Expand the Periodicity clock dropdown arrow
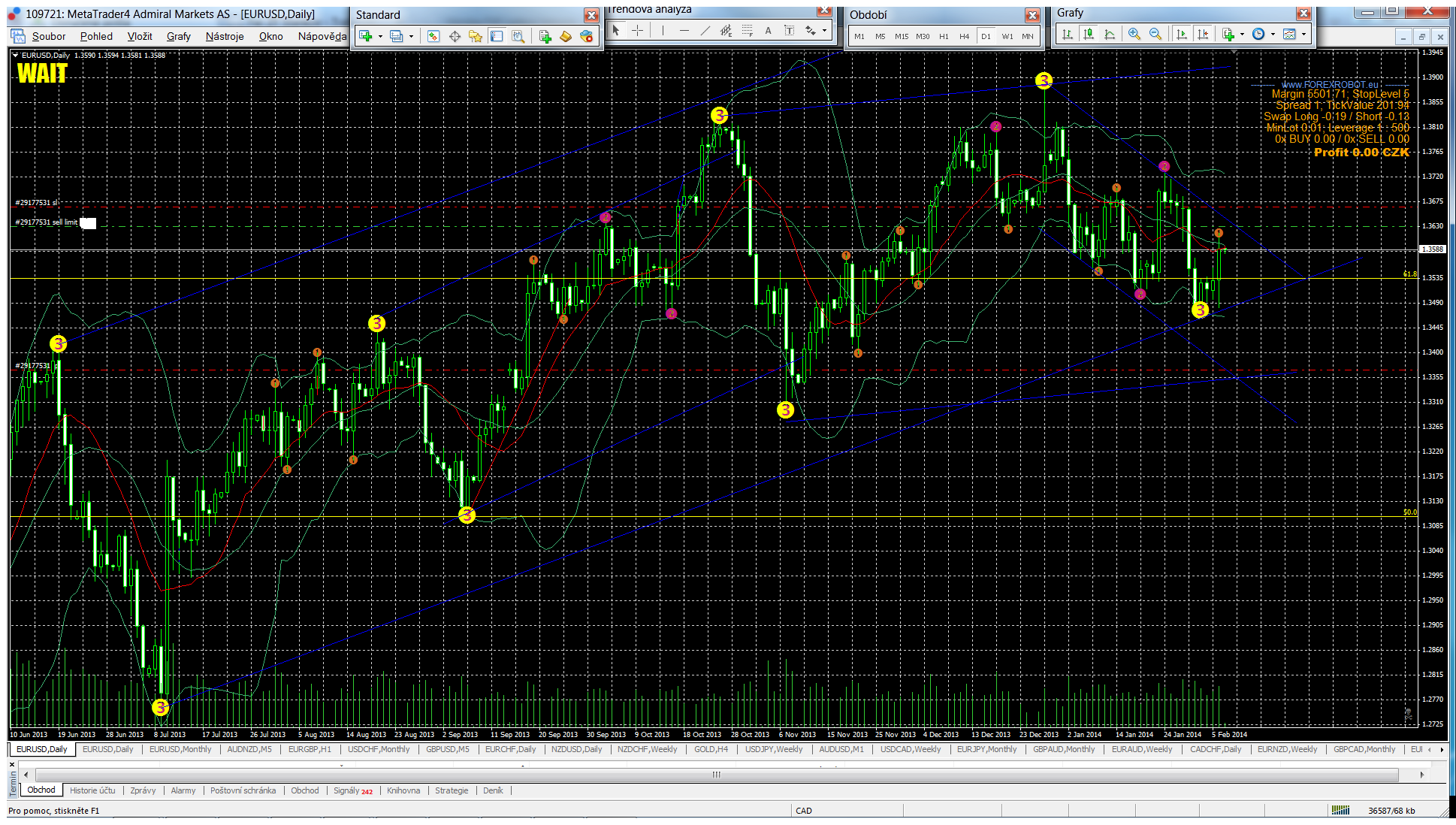The width and height of the screenshot is (1456, 825). tap(1273, 34)
